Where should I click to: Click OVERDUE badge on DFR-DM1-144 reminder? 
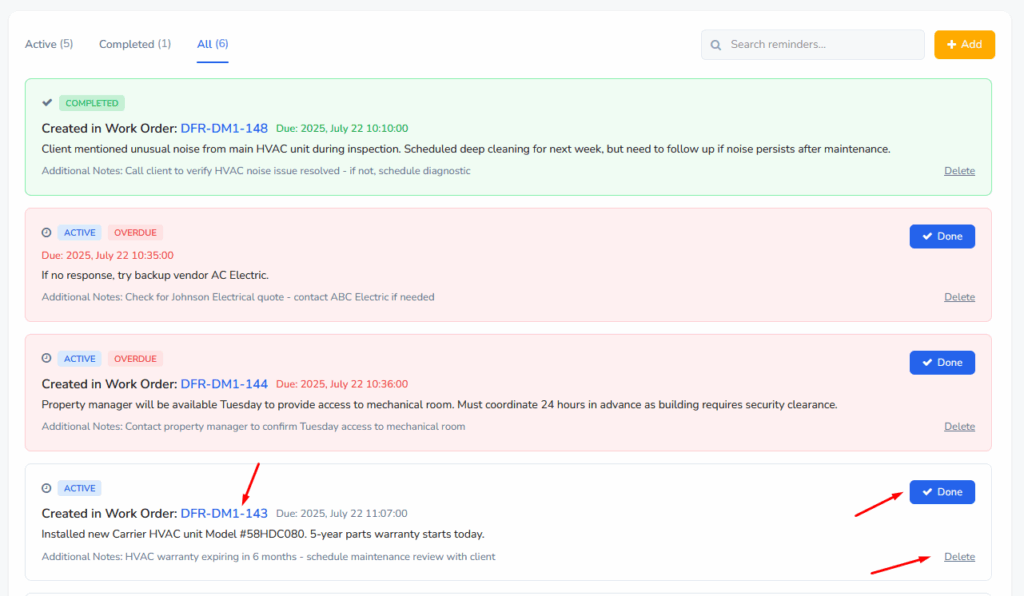pyautogui.click(x=135, y=358)
